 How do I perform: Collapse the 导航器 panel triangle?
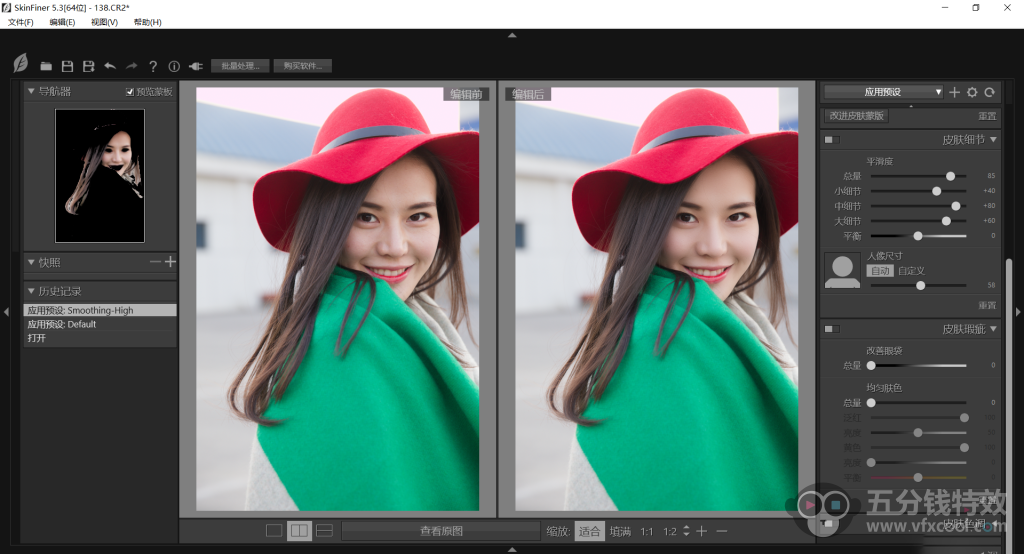(x=31, y=91)
